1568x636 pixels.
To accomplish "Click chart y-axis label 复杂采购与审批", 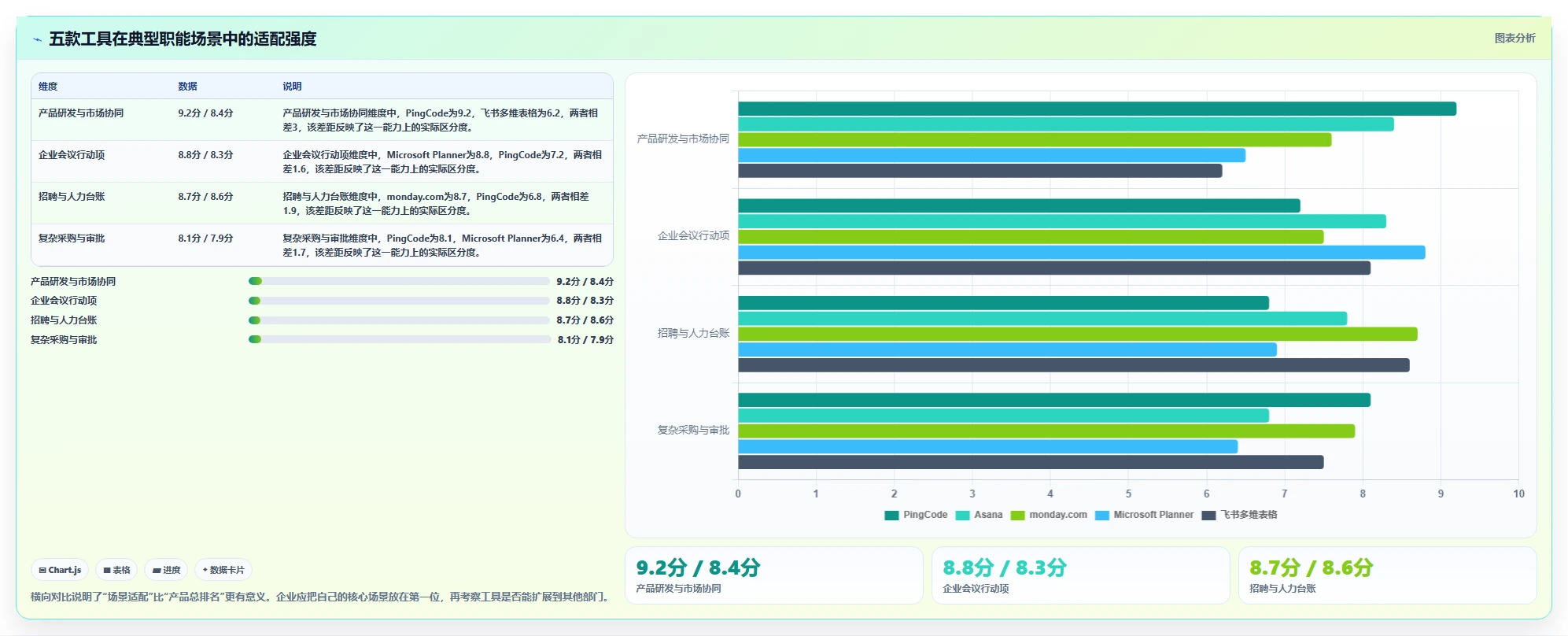I will 693,430.
